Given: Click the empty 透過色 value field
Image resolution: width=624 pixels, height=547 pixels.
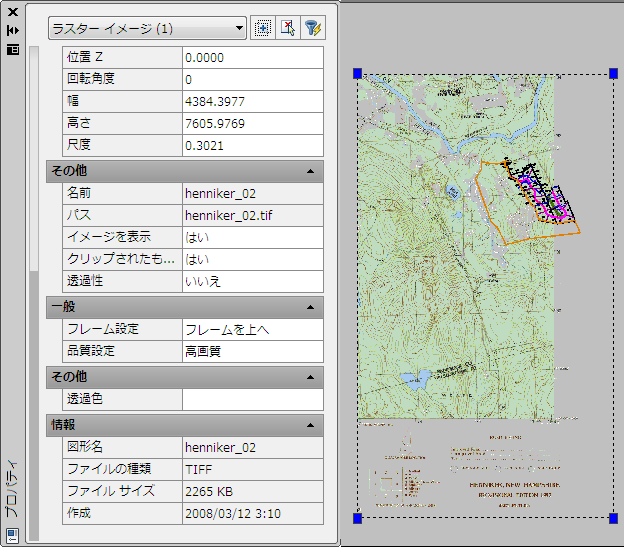Looking at the screenshot, I should 253,399.
